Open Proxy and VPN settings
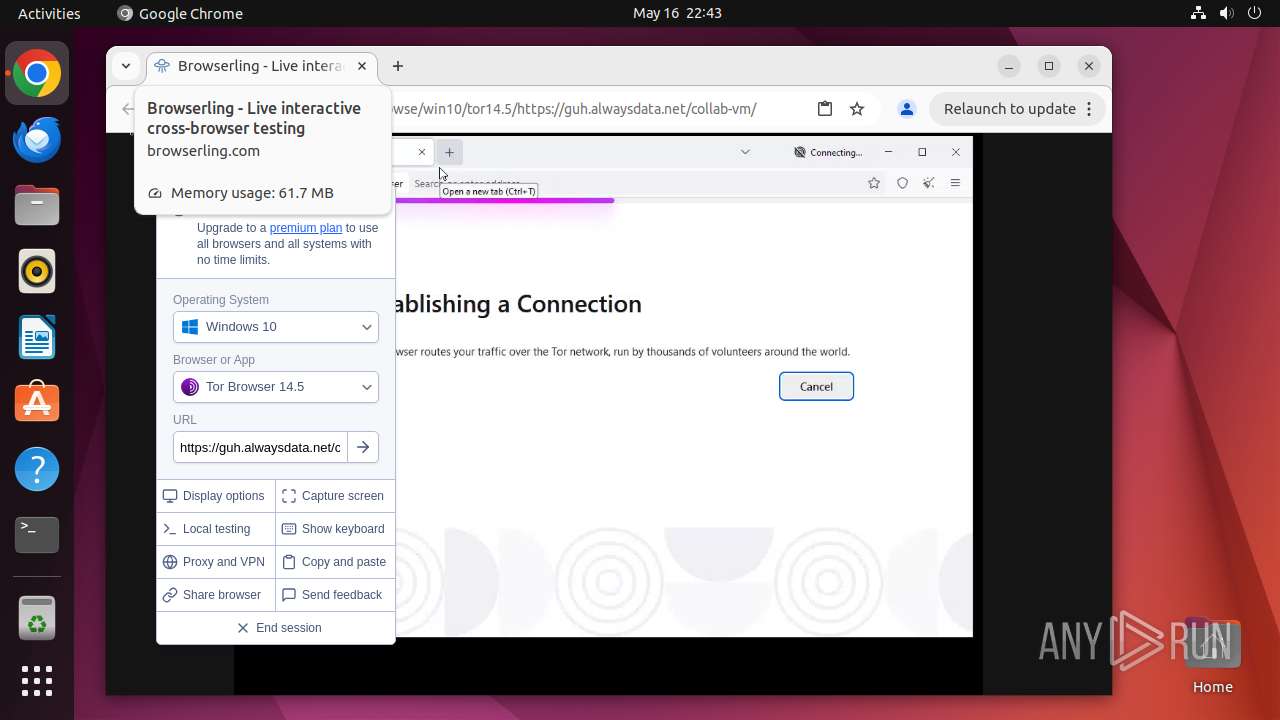Image resolution: width=1280 pixels, height=720 pixels. pos(215,562)
